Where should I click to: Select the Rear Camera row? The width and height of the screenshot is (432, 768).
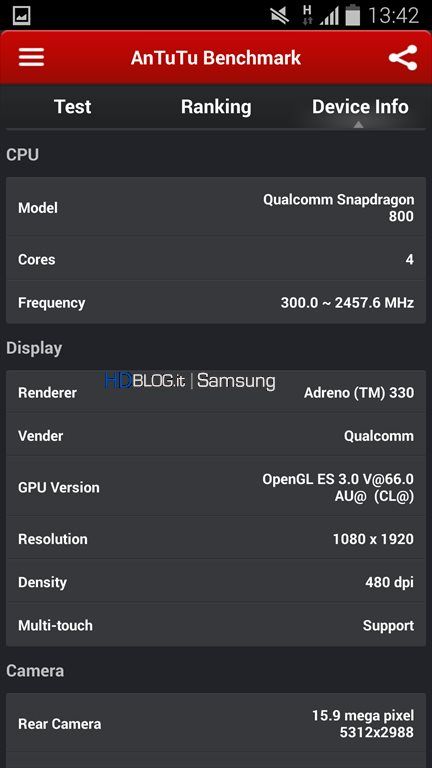[x=216, y=723]
